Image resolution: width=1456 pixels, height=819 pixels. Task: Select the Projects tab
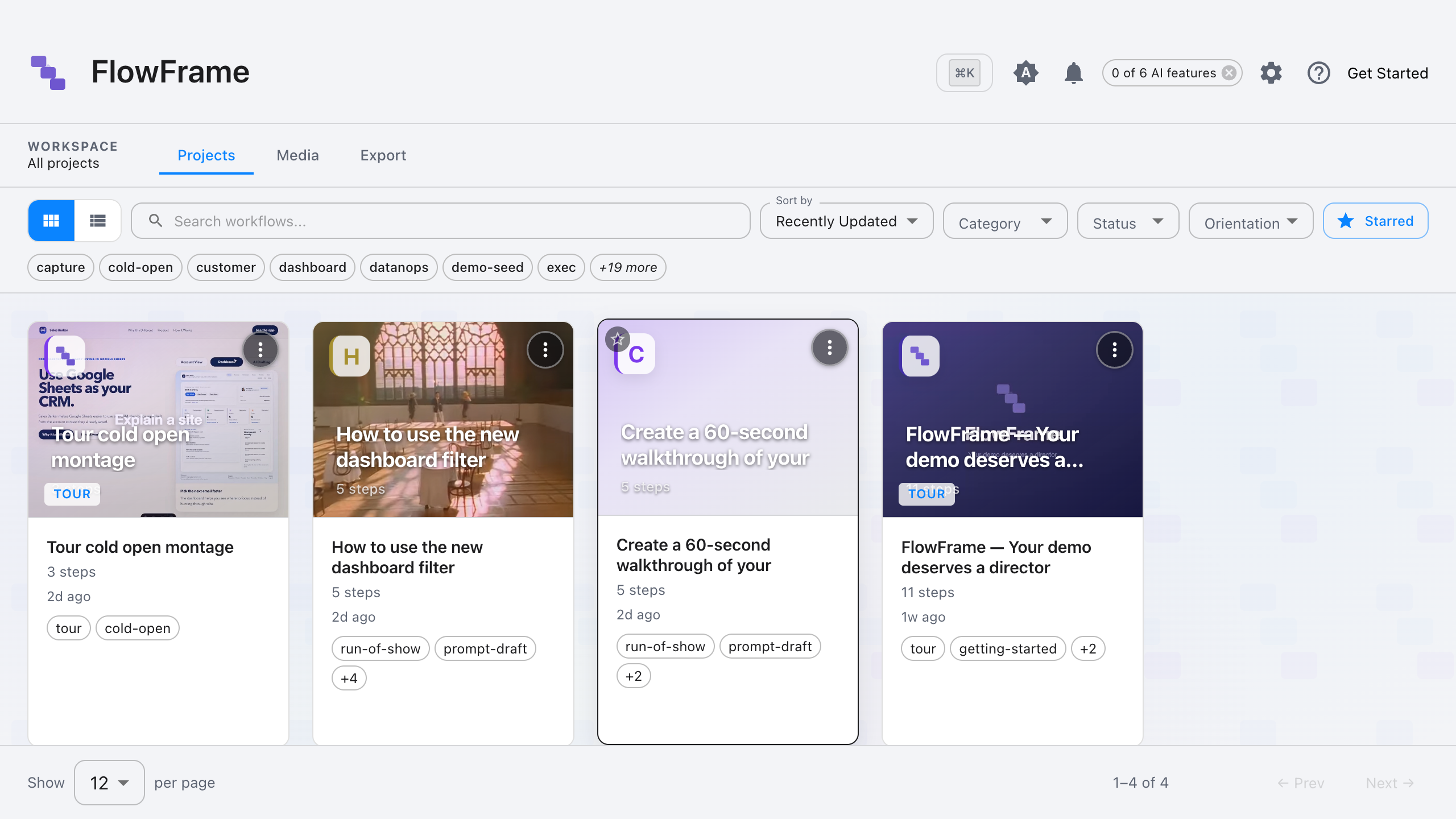[x=206, y=155]
